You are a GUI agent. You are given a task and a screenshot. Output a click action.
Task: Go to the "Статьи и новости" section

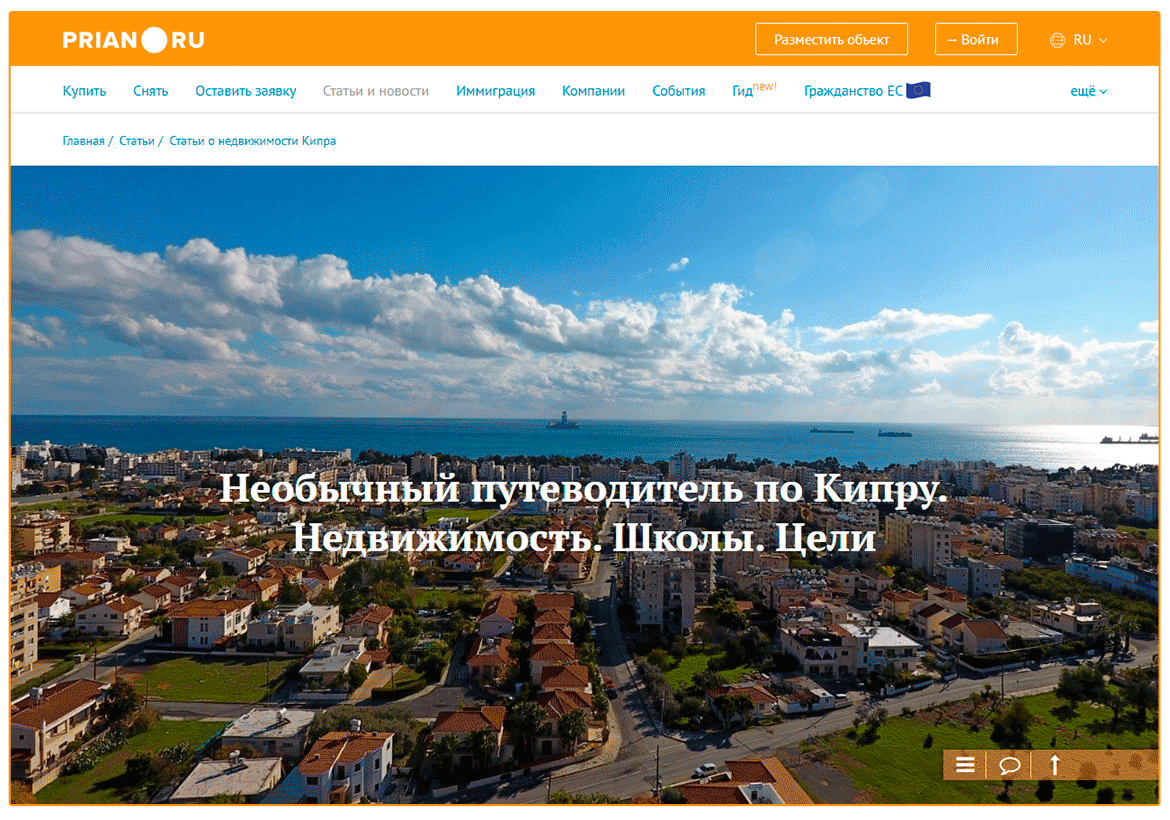click(x=375, y=91)
